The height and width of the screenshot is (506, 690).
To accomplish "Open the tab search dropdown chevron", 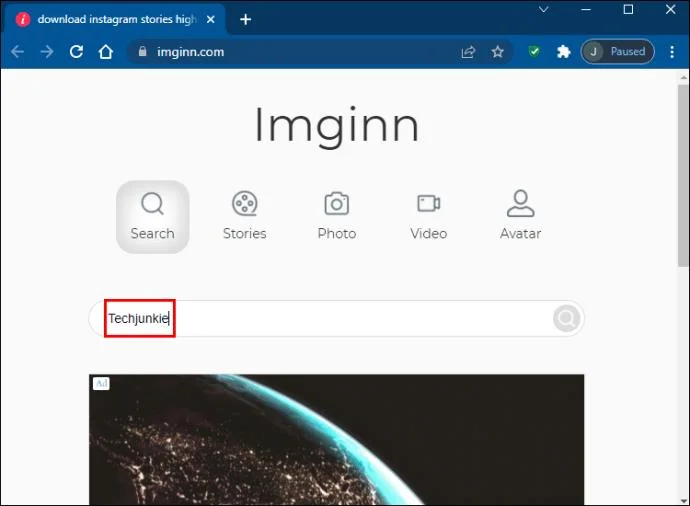I will click(x=544, y=9).
